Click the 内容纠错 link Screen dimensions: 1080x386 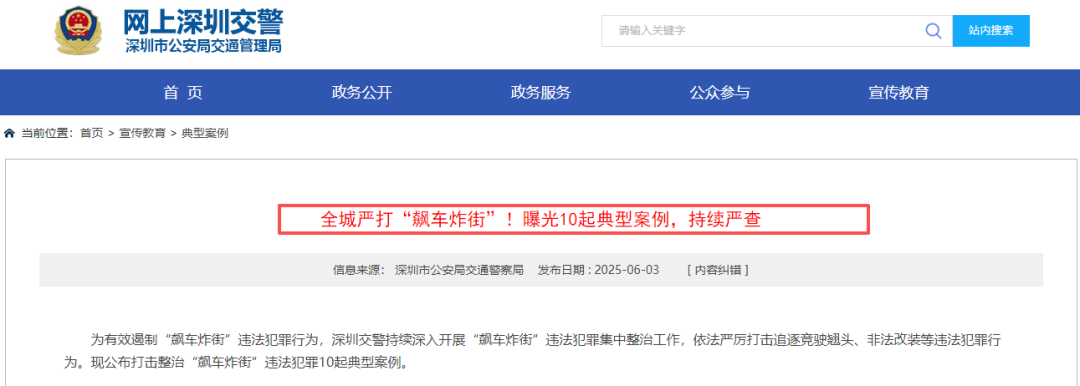tap(718, 270)
